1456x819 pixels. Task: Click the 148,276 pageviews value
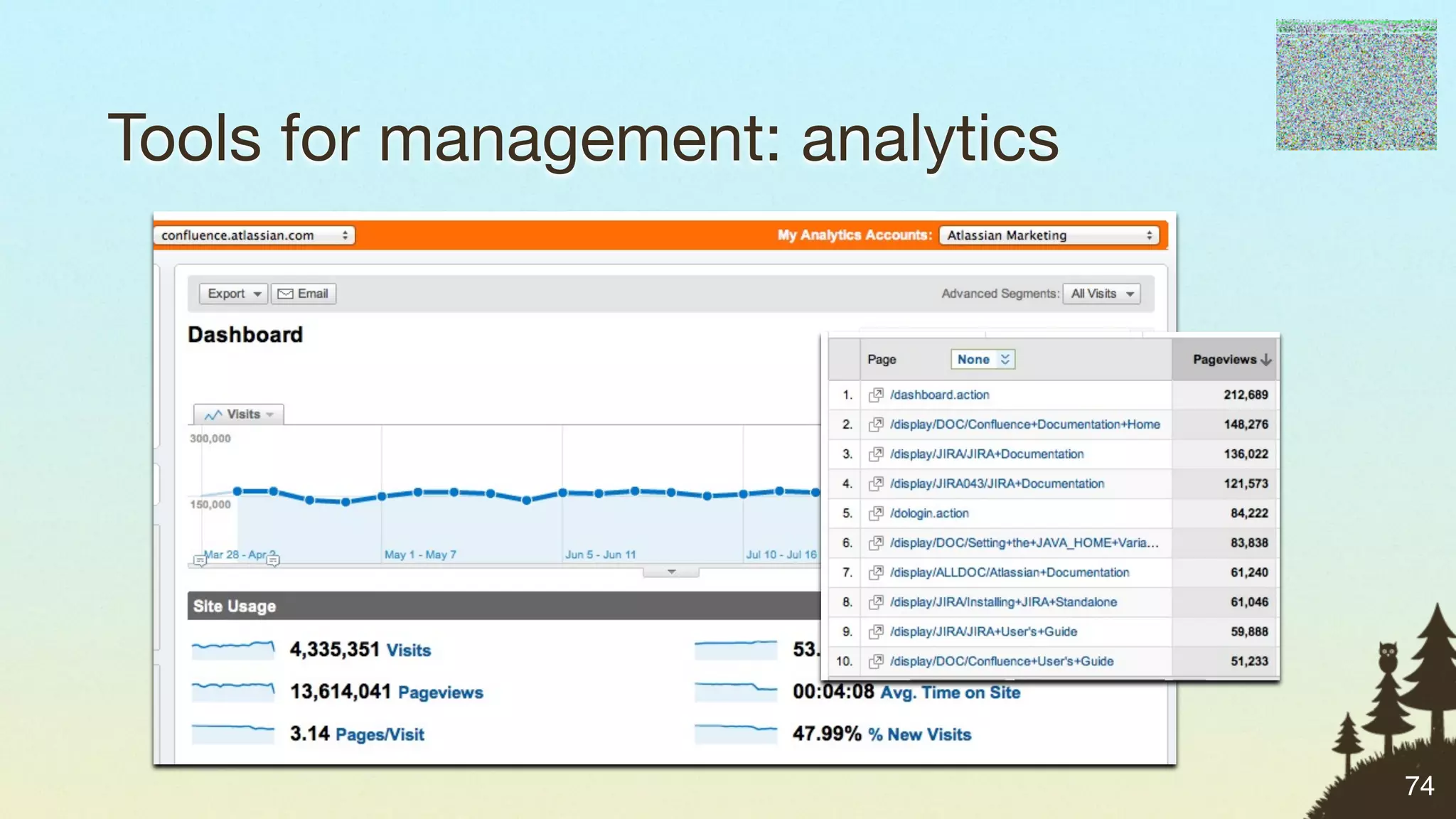[1246, 424]
